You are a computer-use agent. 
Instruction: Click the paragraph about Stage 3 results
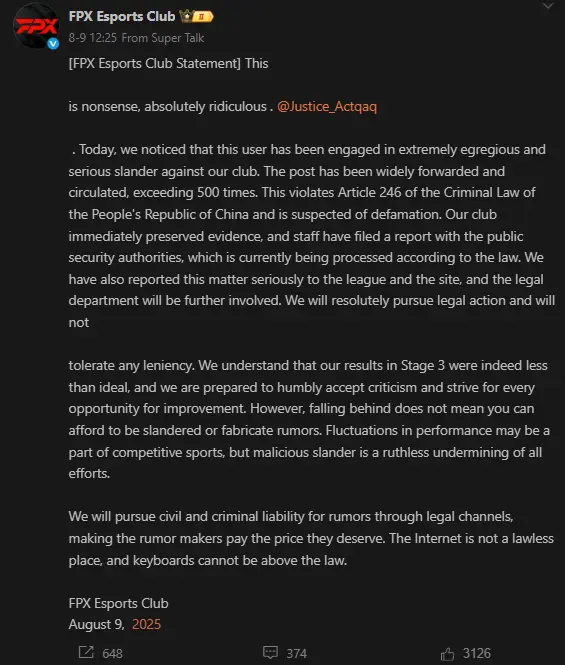pyautogui.click(x=309, y=419)
